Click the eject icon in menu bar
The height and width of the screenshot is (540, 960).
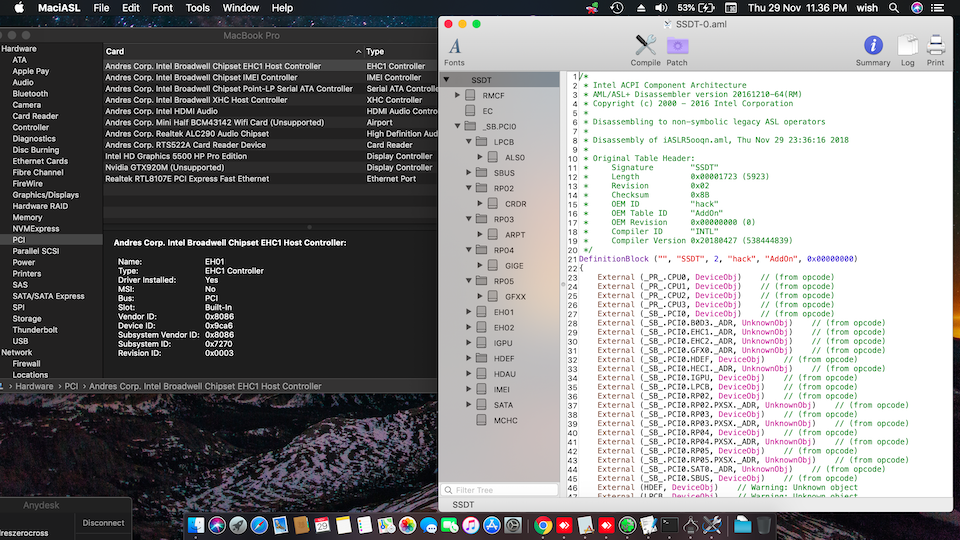click(640, 8)
